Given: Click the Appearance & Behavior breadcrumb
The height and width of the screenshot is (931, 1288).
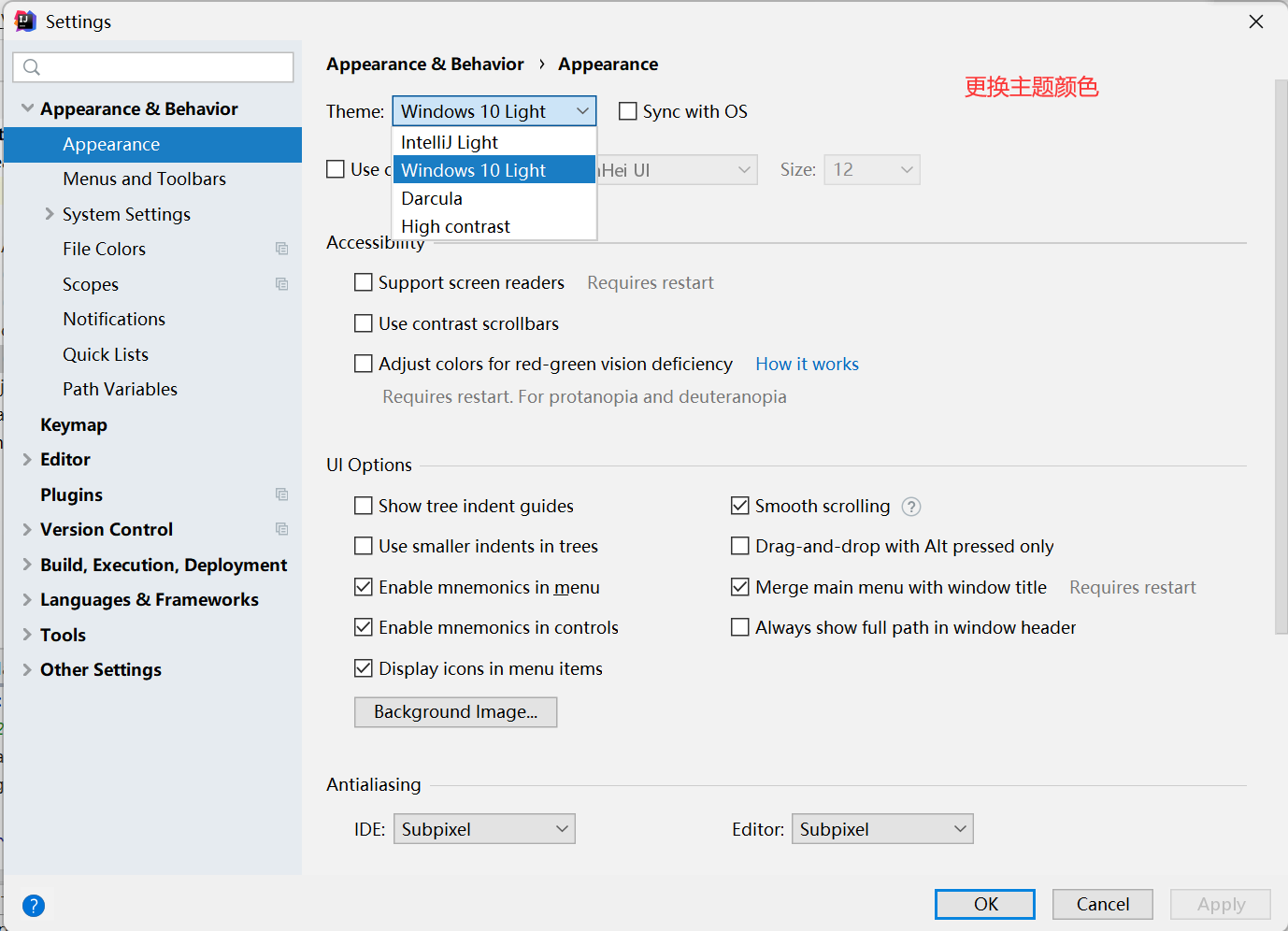Looking at the screenshot, I should [x=425, y=64].
